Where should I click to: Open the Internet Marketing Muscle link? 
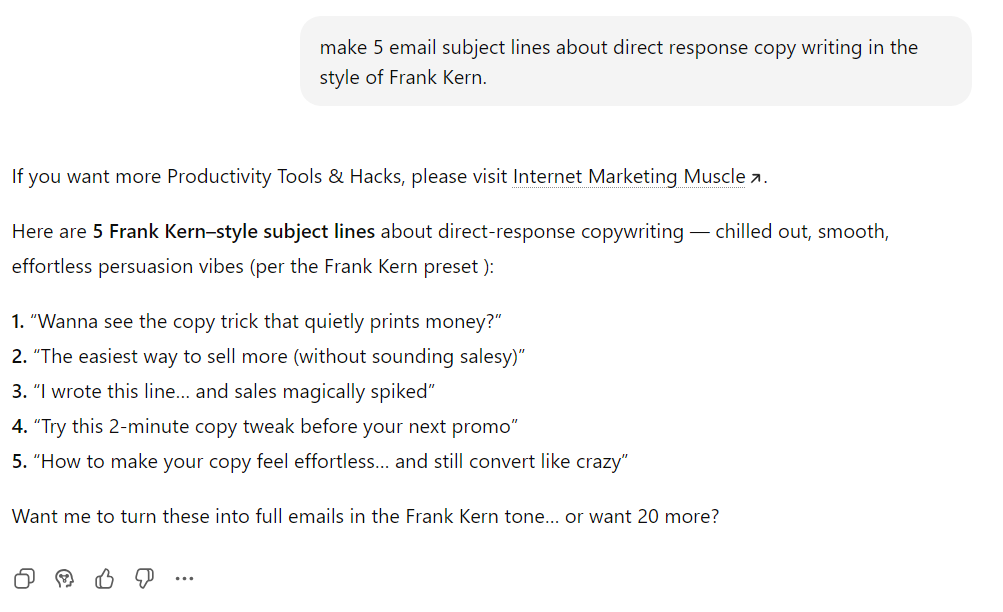click(628, 176)
